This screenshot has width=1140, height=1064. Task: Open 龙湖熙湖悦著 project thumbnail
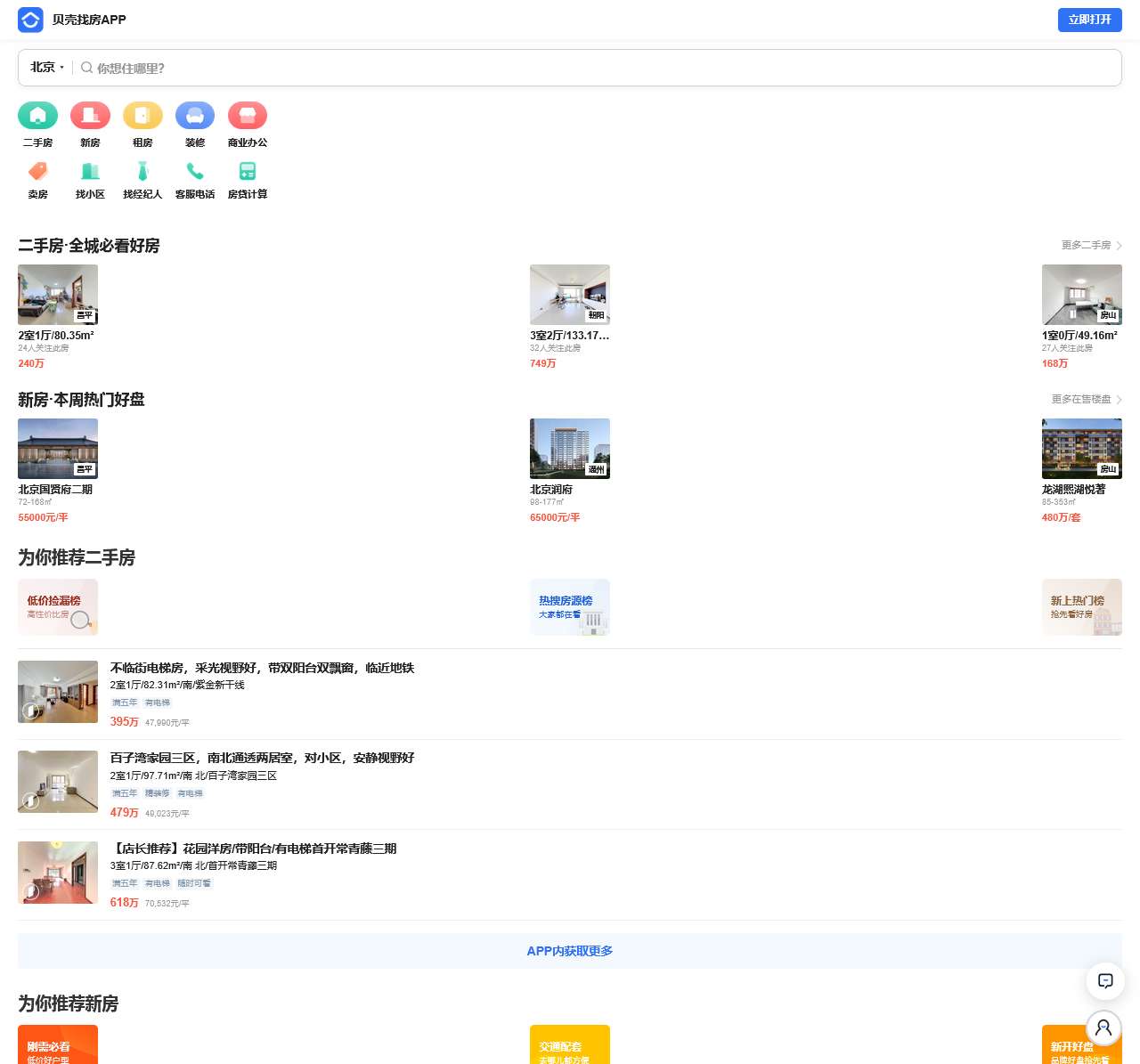coord(1082,449)
